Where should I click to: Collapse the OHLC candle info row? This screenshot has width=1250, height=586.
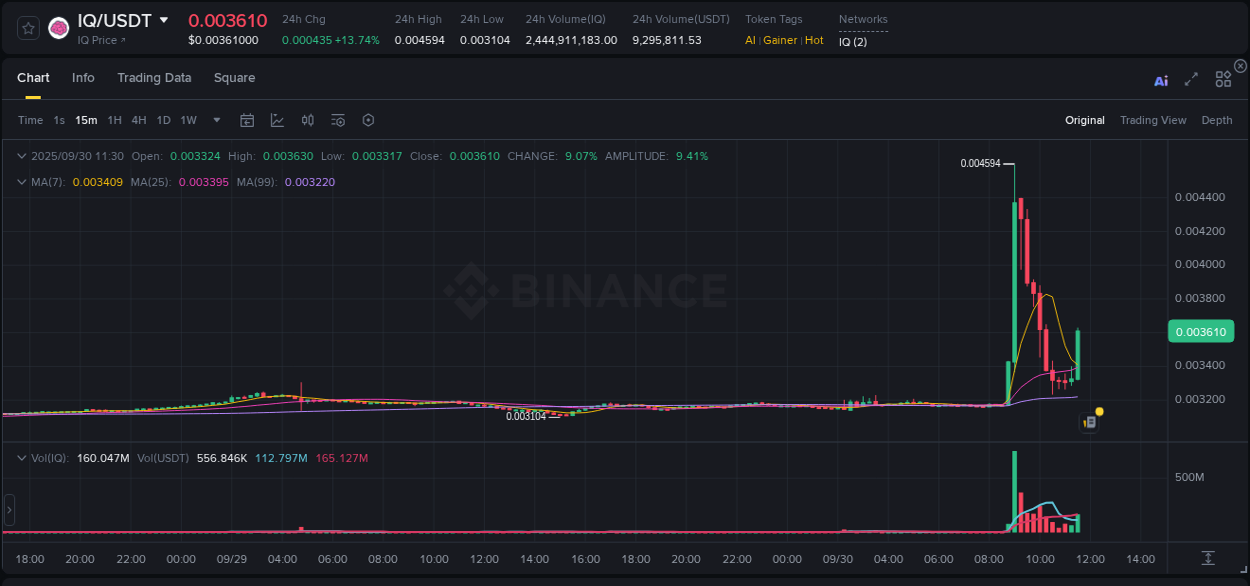(22, 156)
